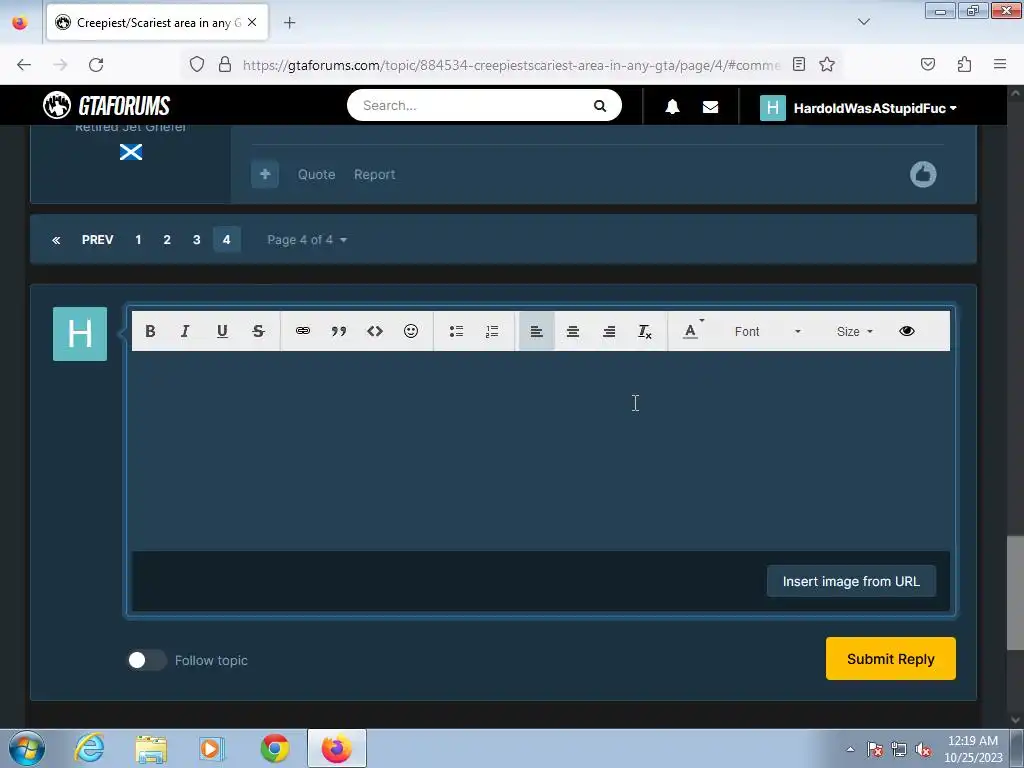
Task: Select current page 4 in pagination
Action: click(227, 240)
